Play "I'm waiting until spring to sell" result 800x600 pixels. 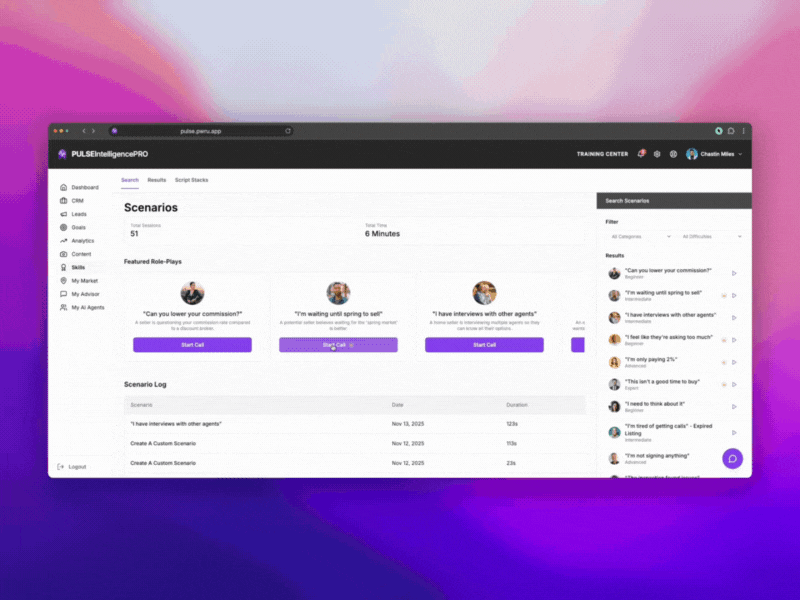(x=734, y=295)
